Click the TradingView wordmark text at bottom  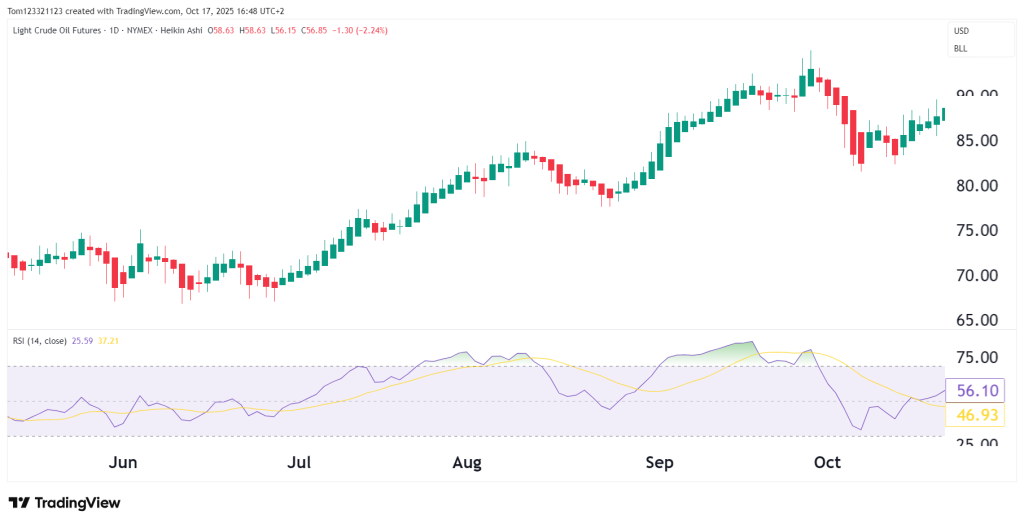click(77, 502)
